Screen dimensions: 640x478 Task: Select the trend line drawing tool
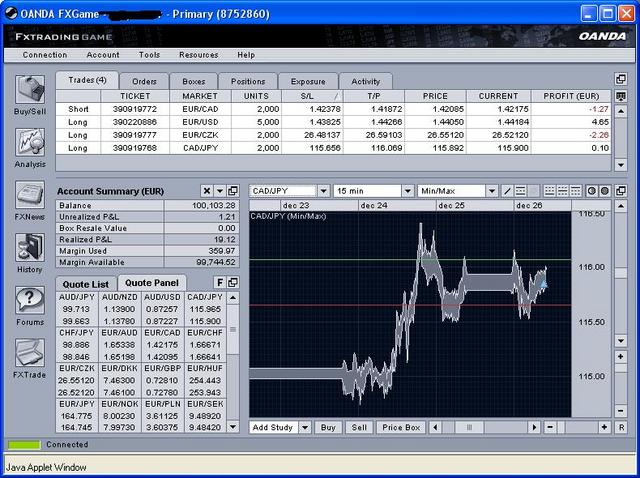click(x=507, y=191)
